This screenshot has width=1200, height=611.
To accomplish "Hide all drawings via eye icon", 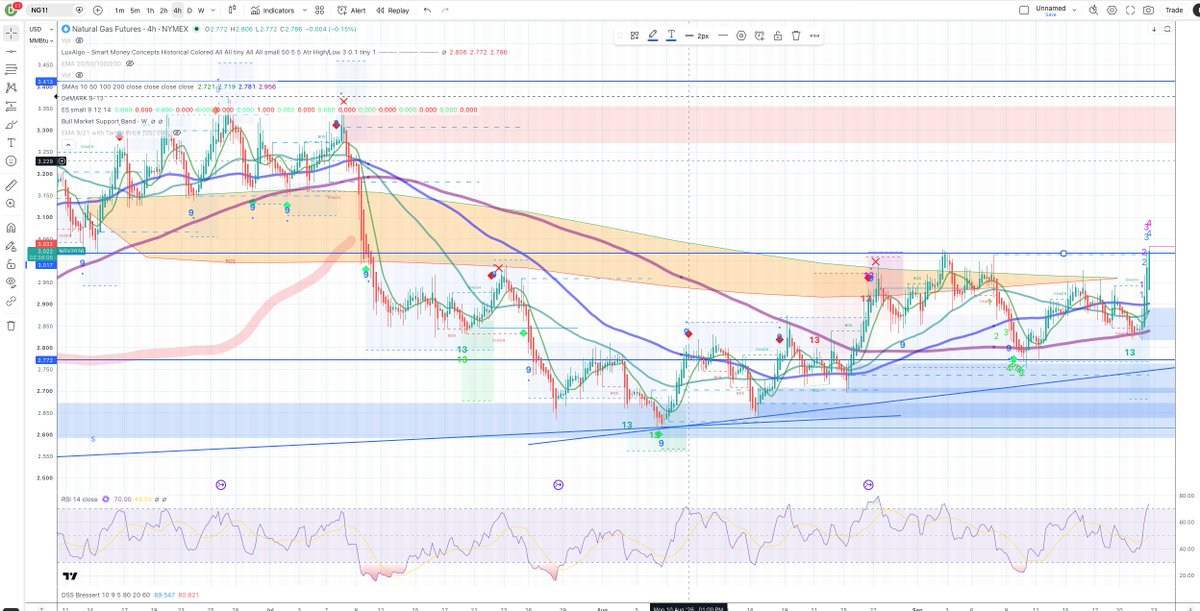I will coord(12,283).
